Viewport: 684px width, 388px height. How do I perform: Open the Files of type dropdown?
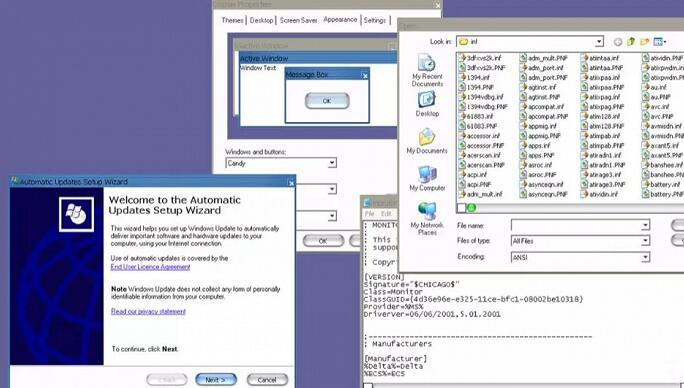645,241
